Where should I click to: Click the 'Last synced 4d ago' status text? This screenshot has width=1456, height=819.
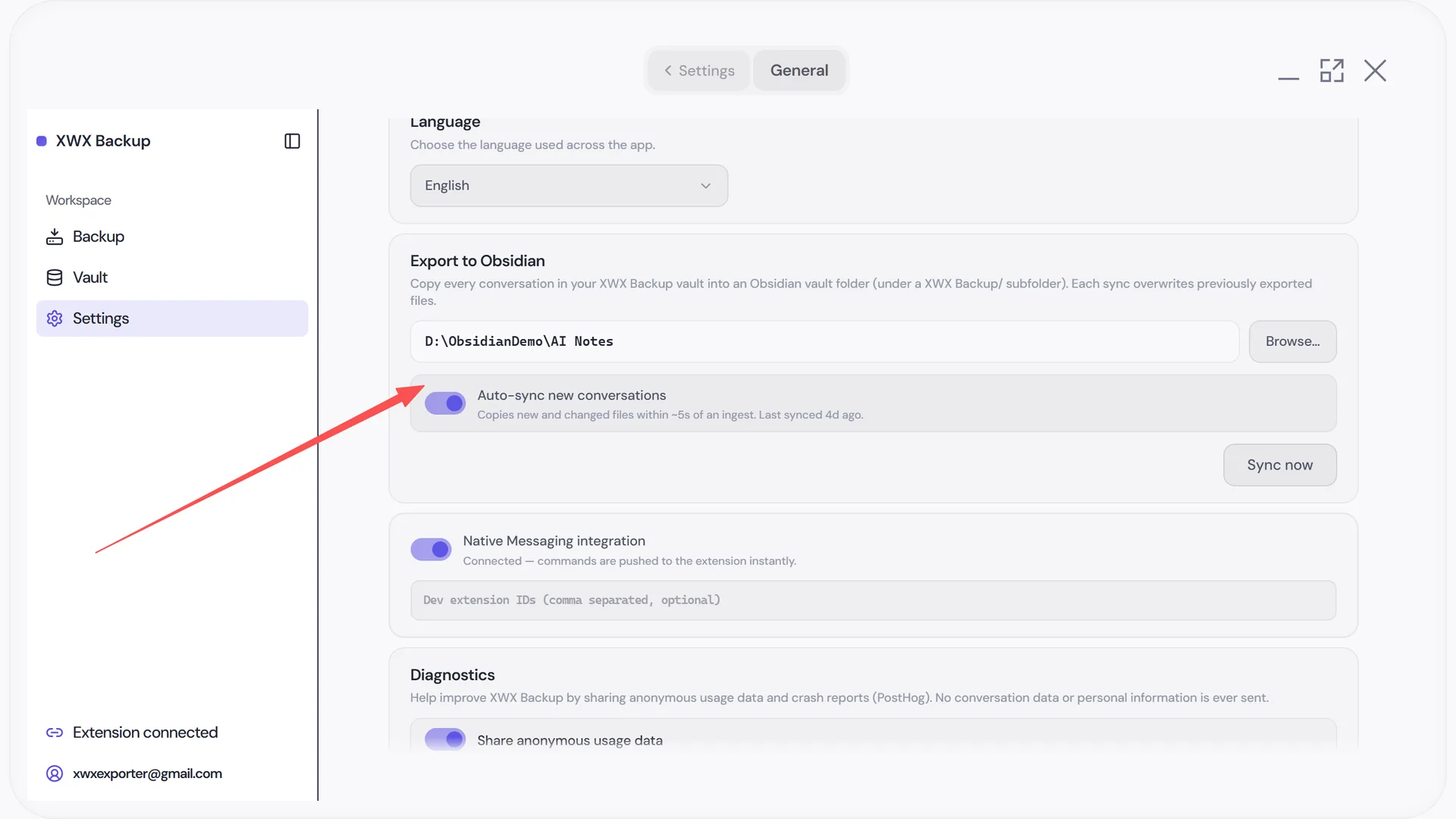(811, 415)
